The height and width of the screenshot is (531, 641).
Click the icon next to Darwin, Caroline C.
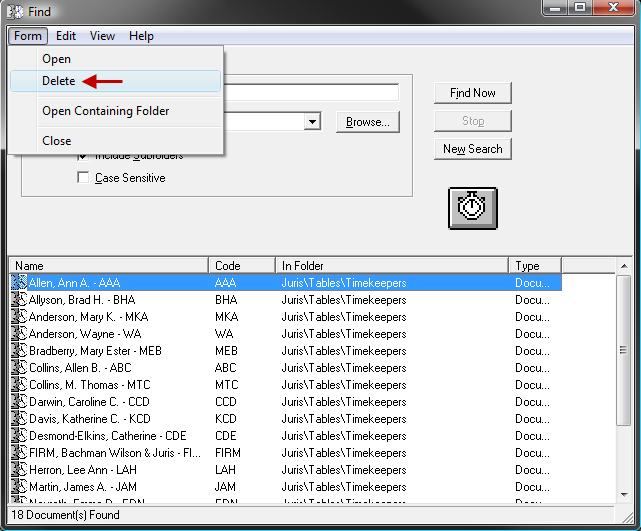click(x=19, y=402)
